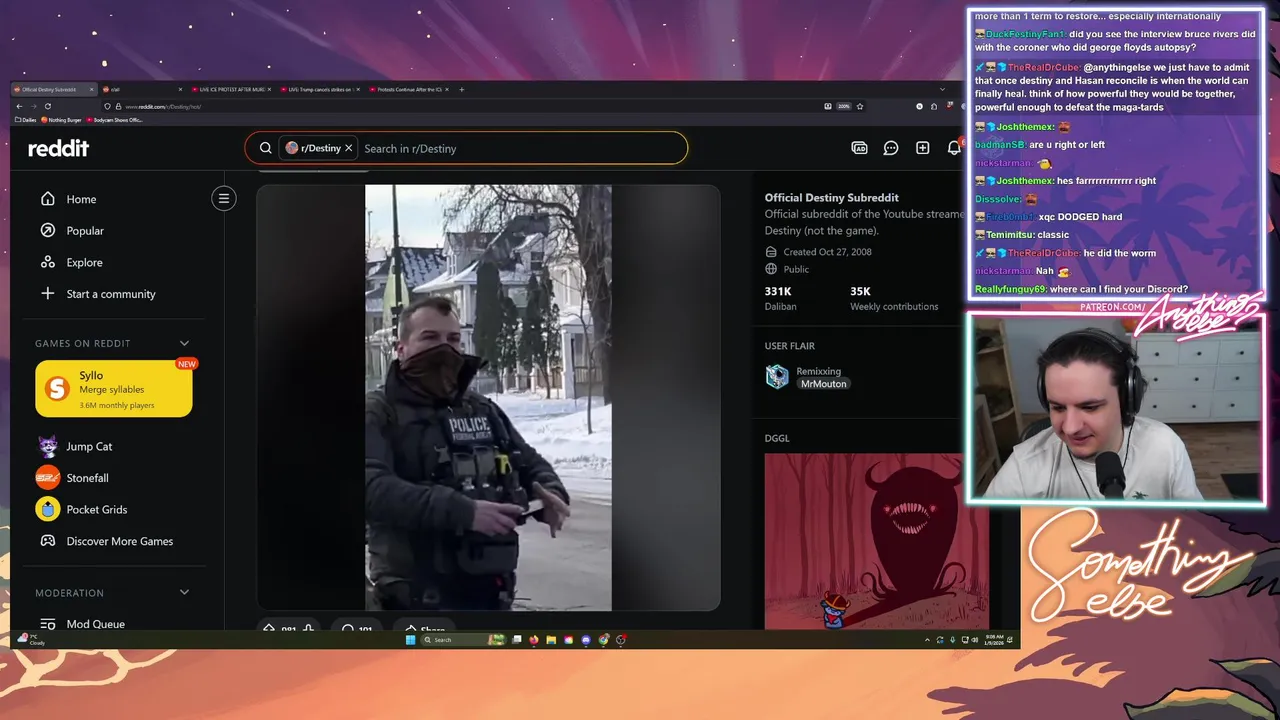The height and width of the screenshot is (720, 1280).
Task: Open the weather widget on taskbar
Action: click(31, 640)
